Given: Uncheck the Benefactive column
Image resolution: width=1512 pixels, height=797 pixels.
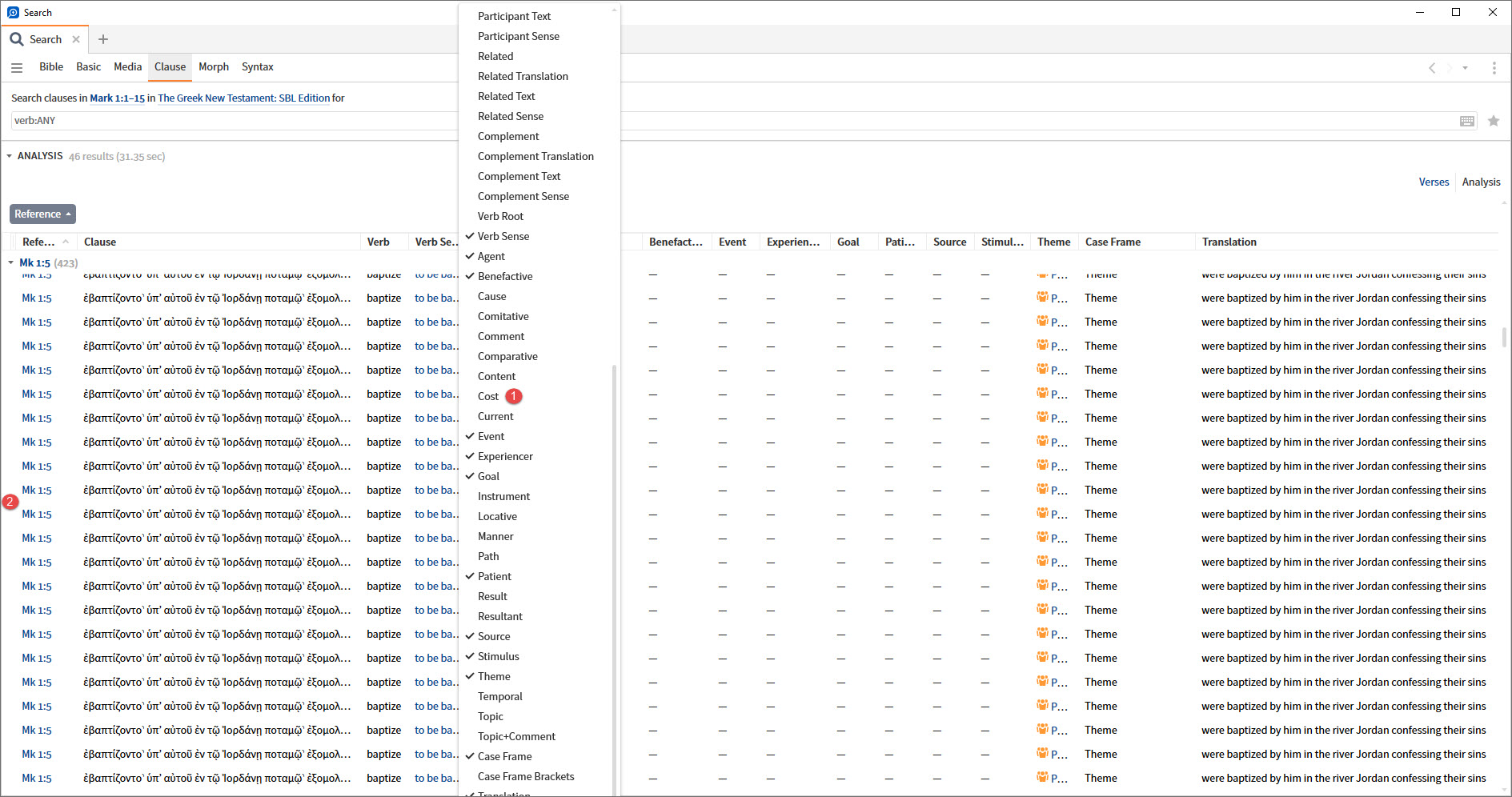Looking at the screenshot, I should (505, 276).
